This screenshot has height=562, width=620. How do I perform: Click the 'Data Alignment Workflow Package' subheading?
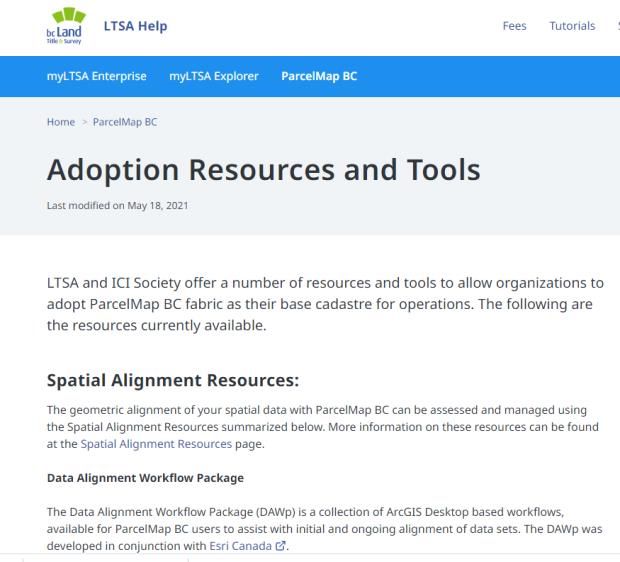pos(145,478)
